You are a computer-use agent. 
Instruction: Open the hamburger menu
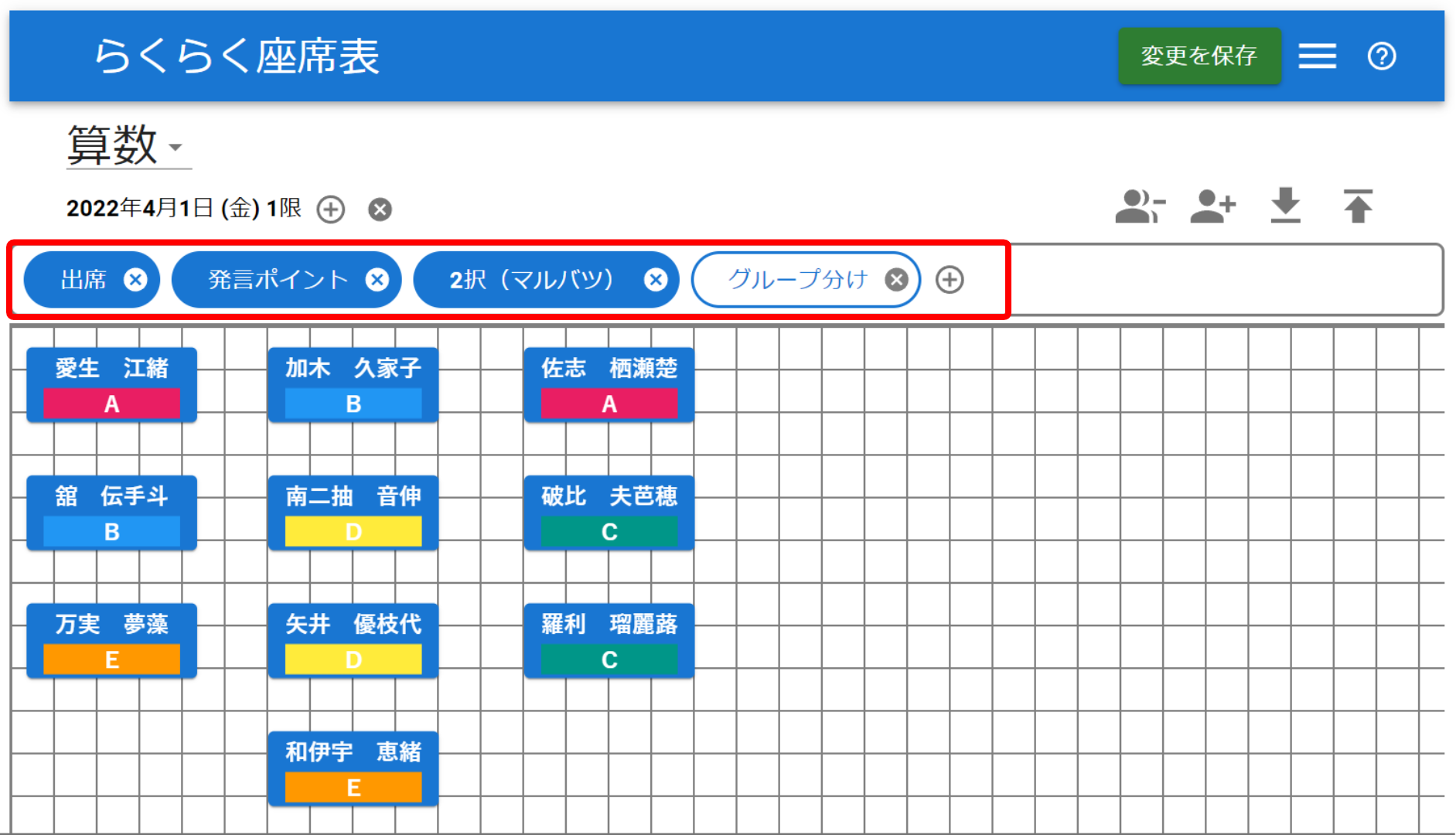[1317, 56]
